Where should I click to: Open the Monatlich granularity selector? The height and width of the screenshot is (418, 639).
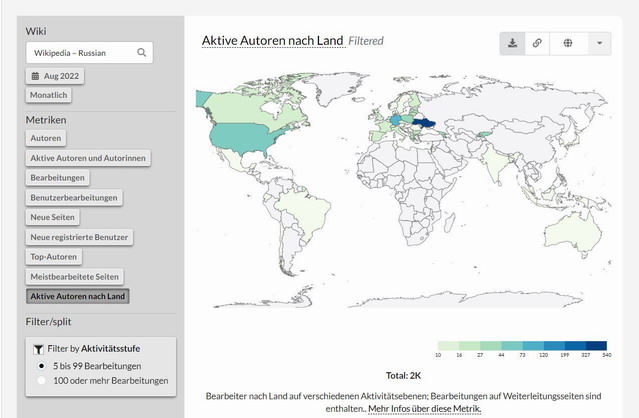tap(49, 95)
